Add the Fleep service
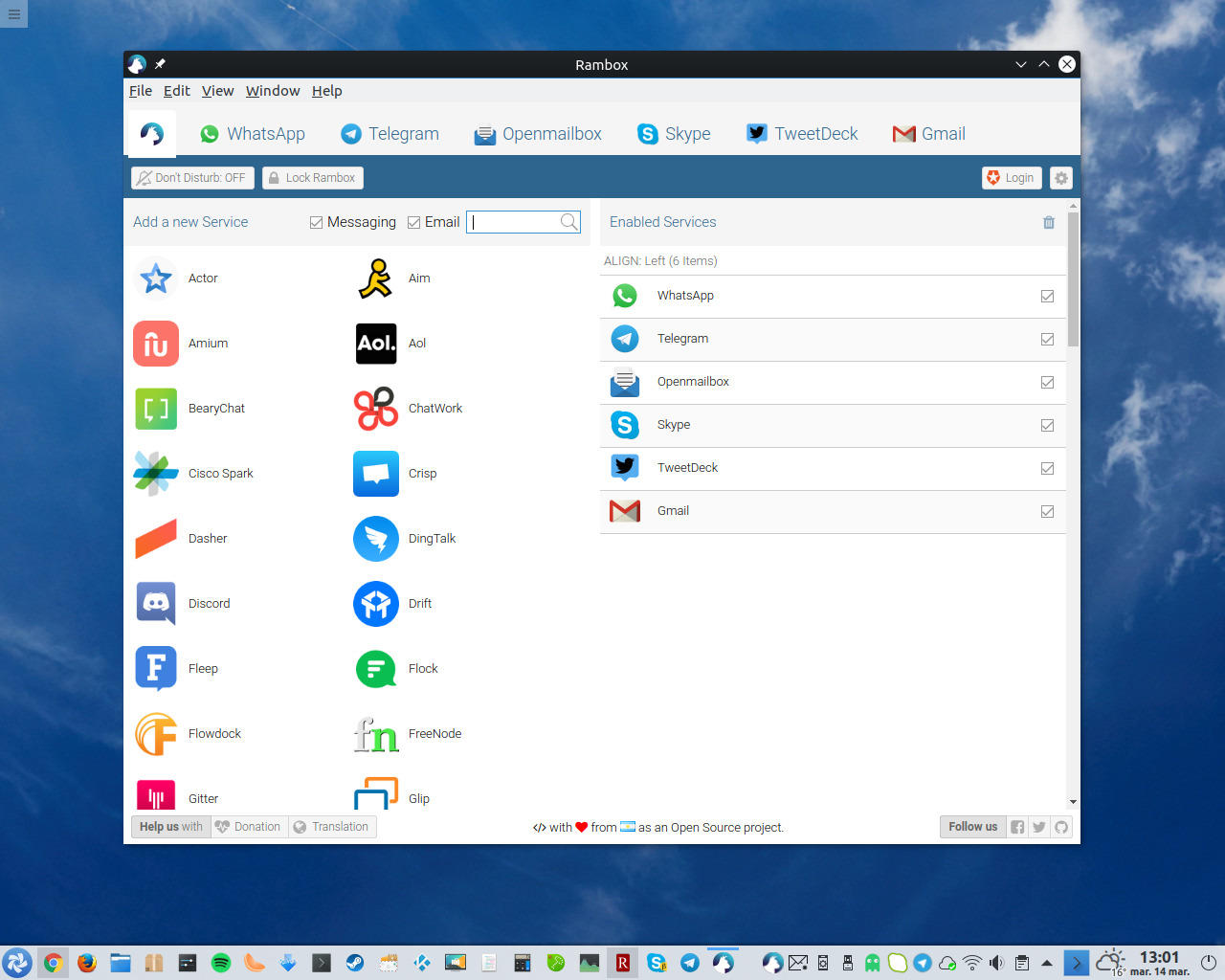The height and width of the screenshot is (980, 1225). tap(156, 669)
